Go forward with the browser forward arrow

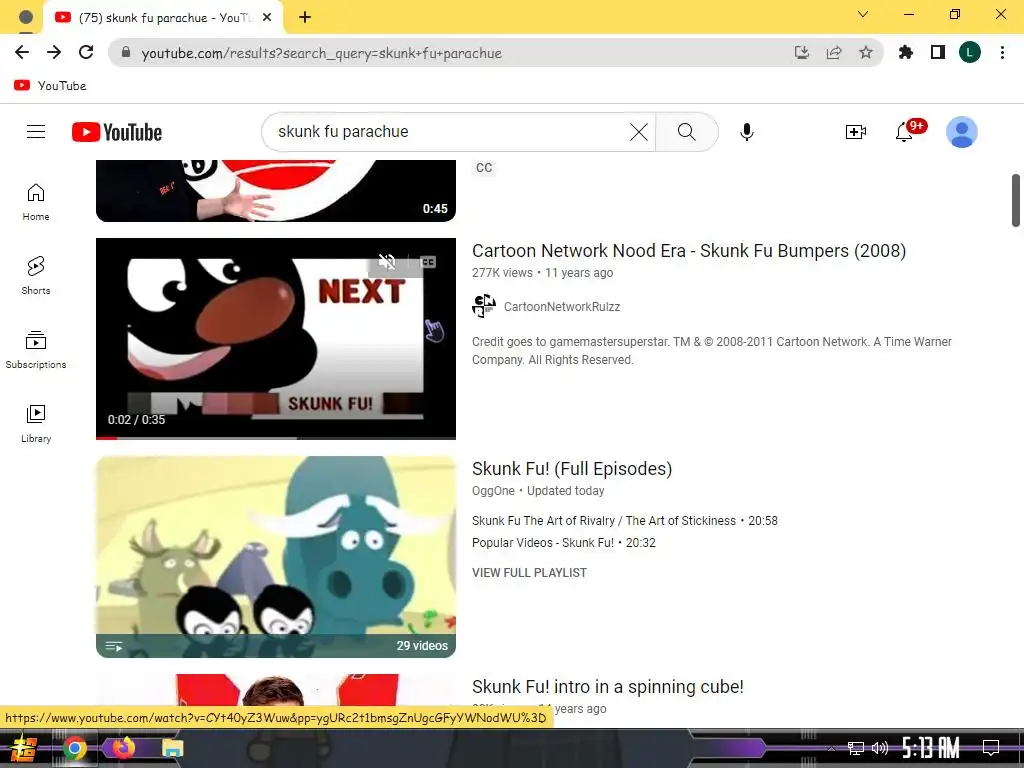click(54, 52)
